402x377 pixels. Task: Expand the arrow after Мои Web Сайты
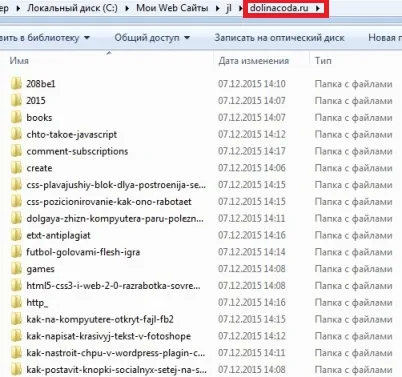pyautogui.click(x=218, y=8)
